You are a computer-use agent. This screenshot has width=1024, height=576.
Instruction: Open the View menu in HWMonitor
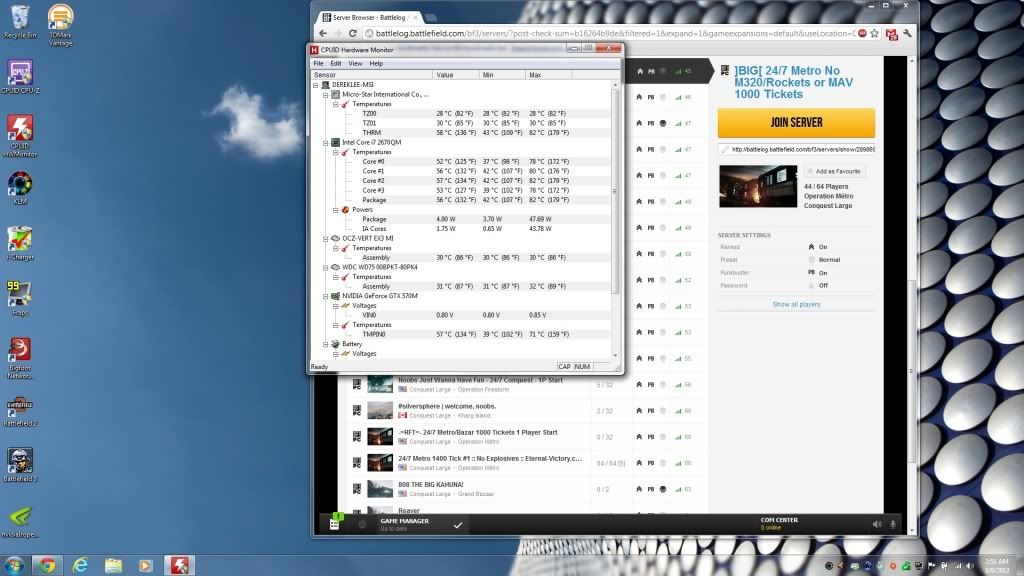click(355, 63)
